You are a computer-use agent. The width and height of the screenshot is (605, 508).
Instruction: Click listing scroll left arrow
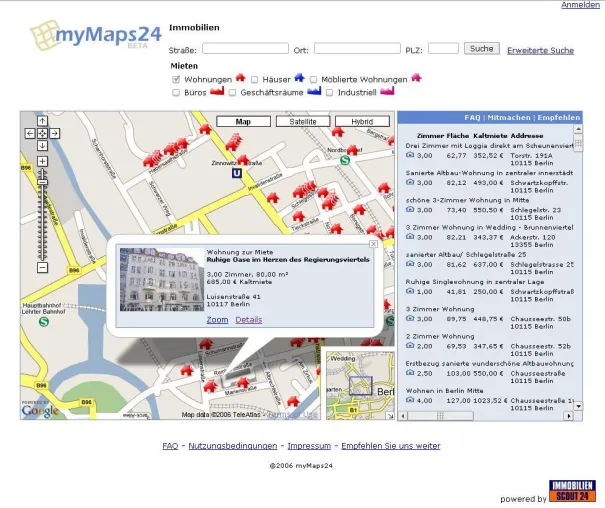click(403, 416)
